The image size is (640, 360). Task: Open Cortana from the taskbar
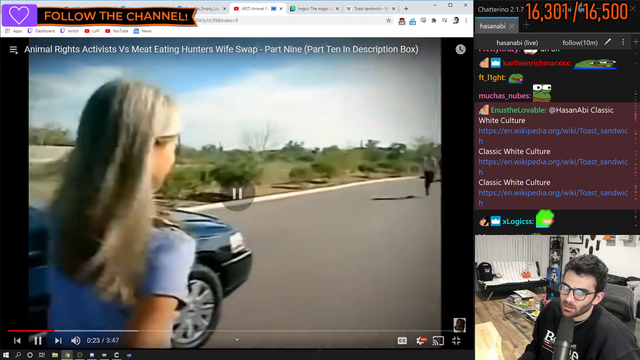click(30, 355)
